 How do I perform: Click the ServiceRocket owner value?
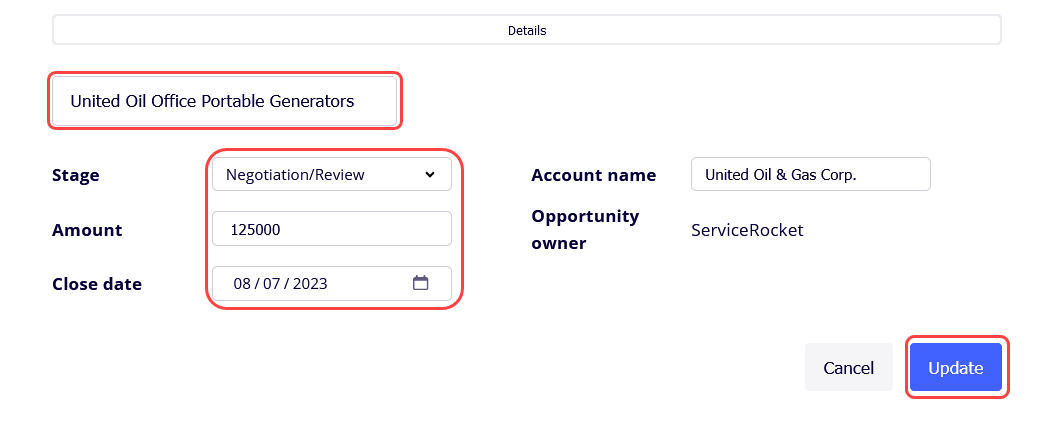tap(747, 229)
